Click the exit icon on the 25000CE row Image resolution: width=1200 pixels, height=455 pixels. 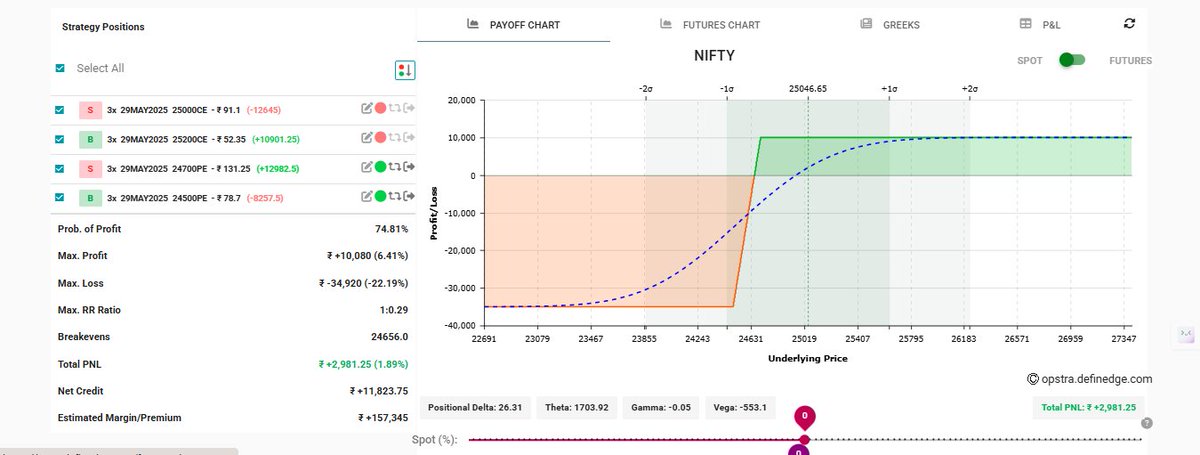(409, 108)
